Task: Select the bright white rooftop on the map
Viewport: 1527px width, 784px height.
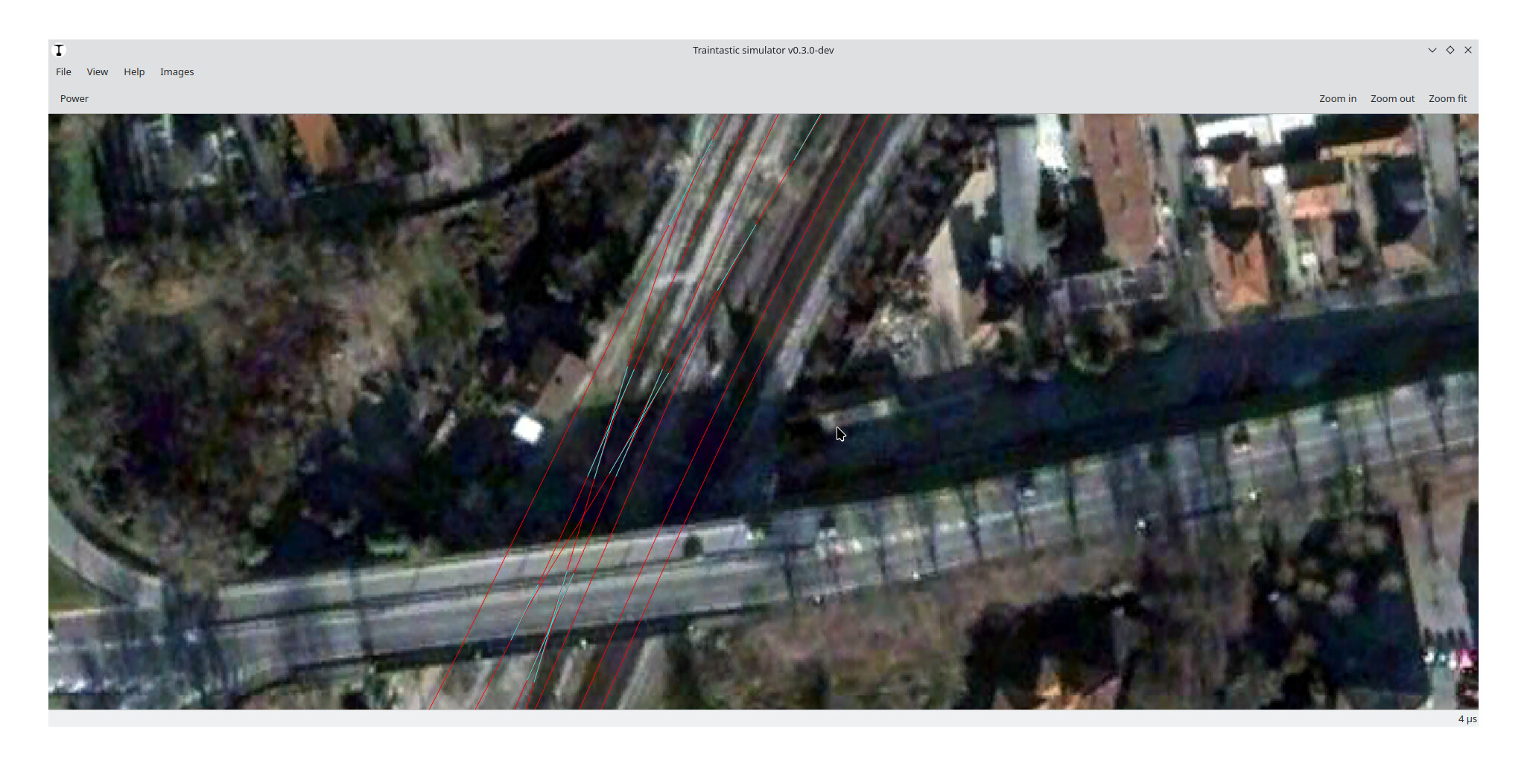Action: click(x=528, y=430)
